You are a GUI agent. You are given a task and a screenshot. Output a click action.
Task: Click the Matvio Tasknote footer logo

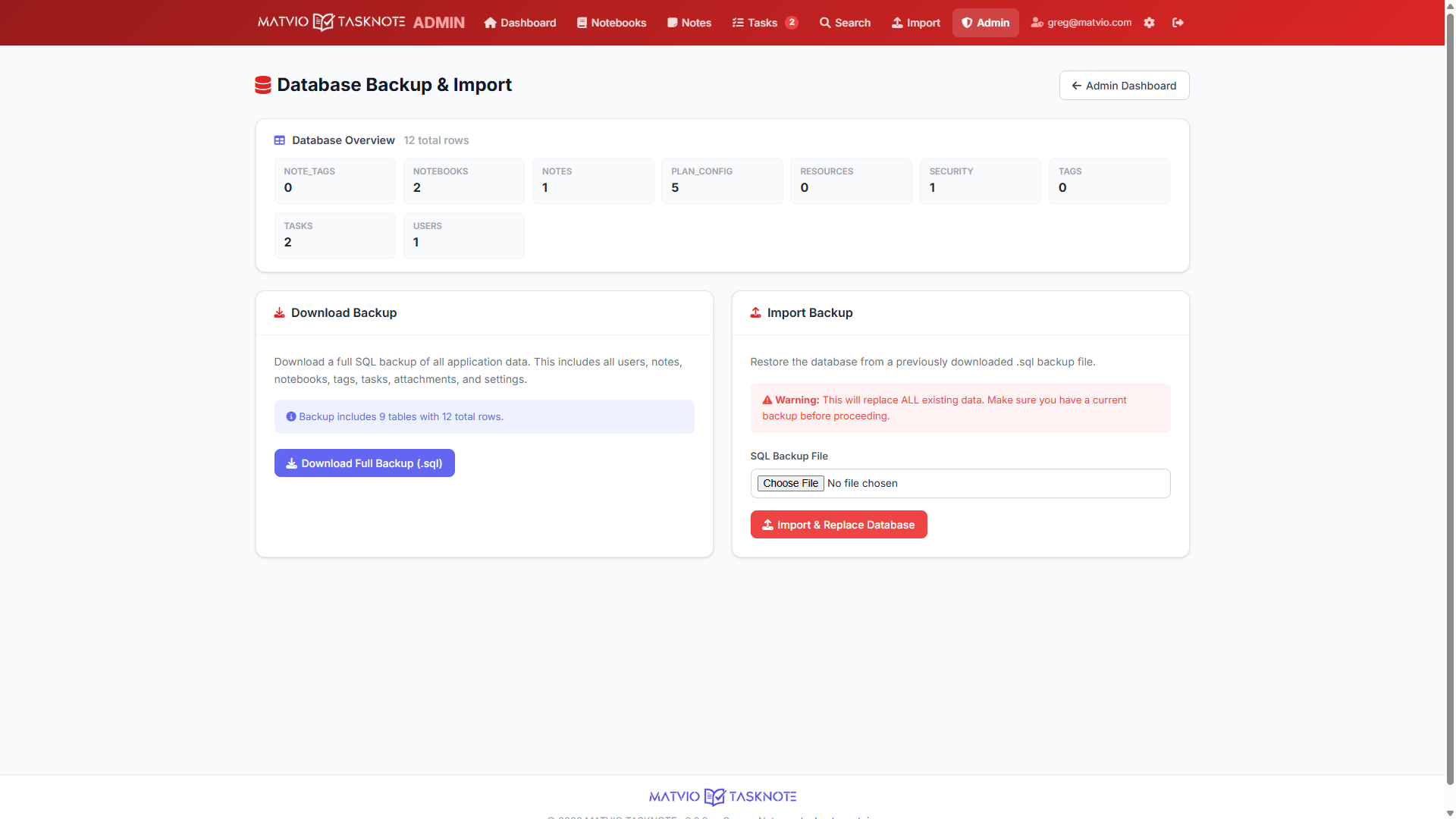[x=722, y=796]
